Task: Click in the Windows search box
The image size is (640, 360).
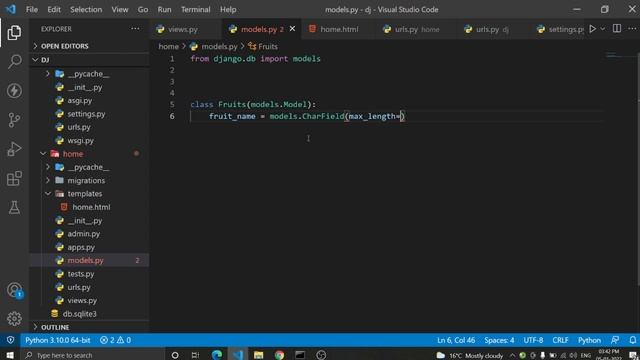Action: coord(93,355)
